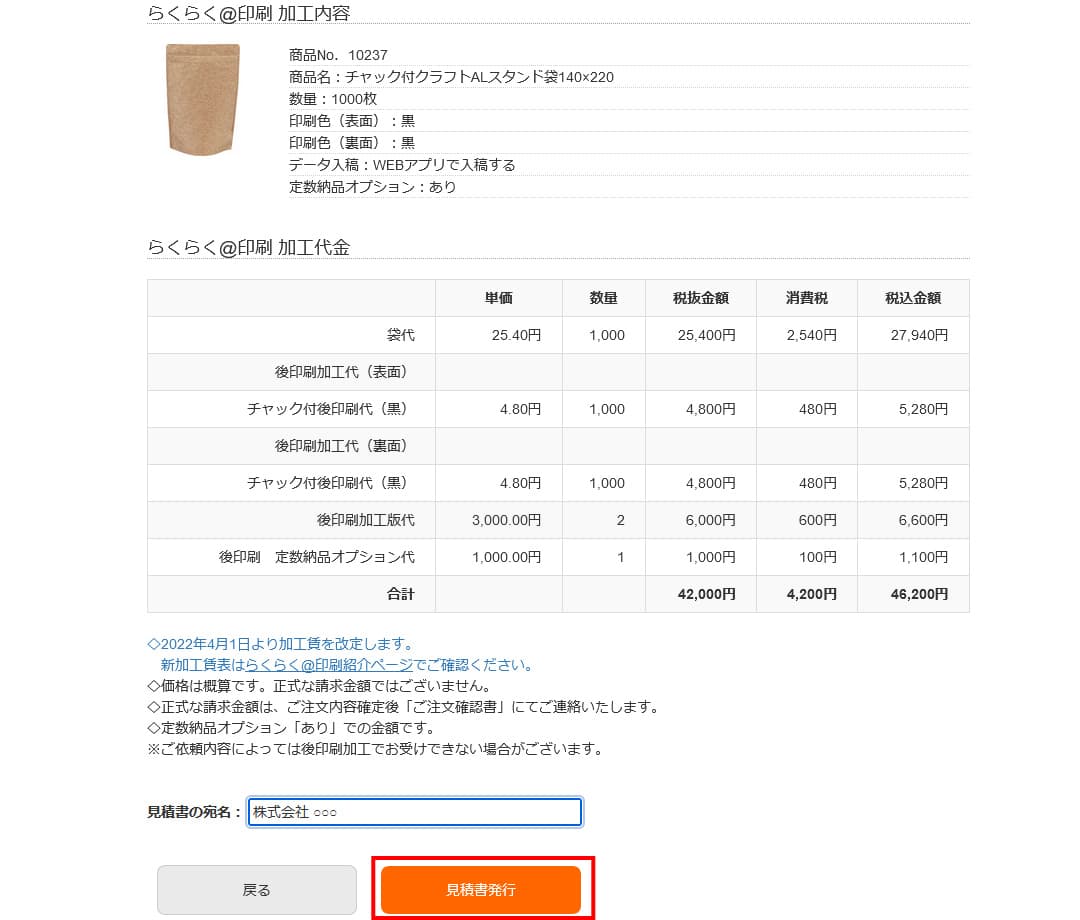The width and height of the screenshot is (1080, 920).
Task: Click the ※ご依頼内容によっては note line
Action: 376,749
